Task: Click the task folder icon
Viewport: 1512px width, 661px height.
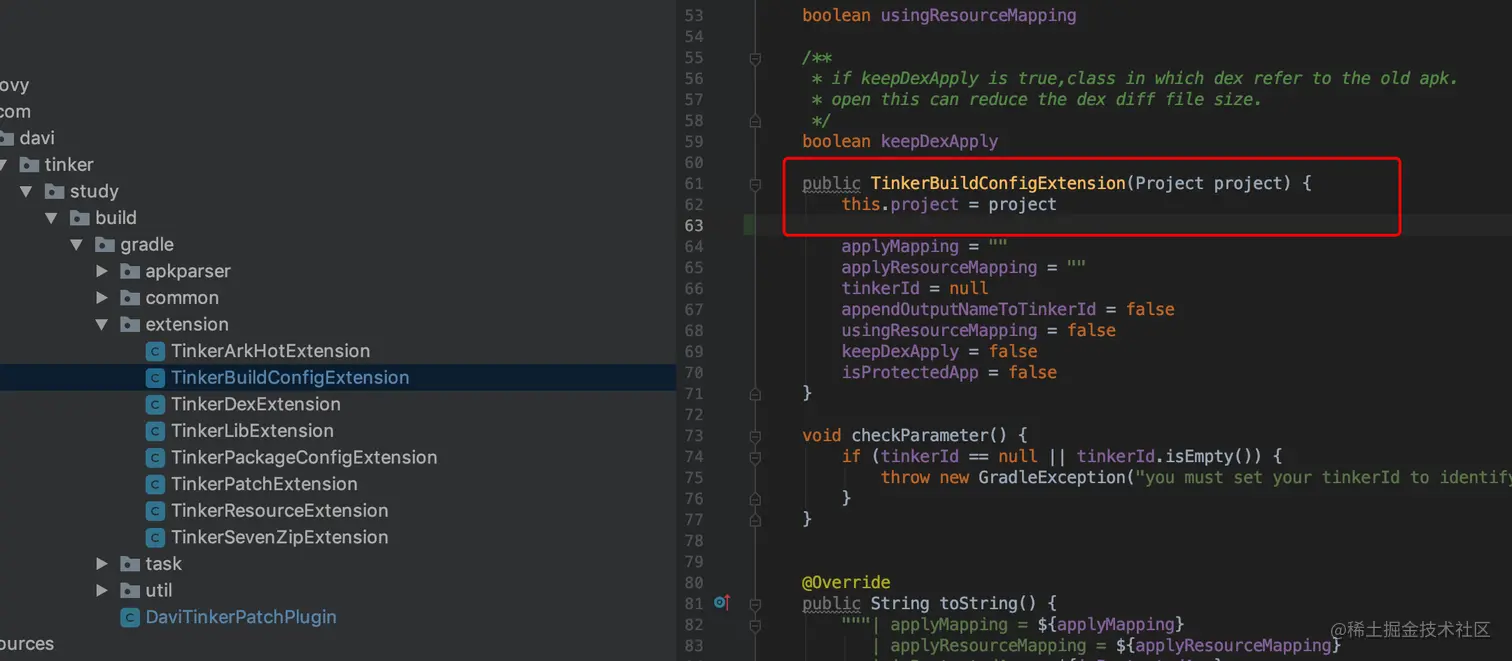Action: [x=130, y=564]
